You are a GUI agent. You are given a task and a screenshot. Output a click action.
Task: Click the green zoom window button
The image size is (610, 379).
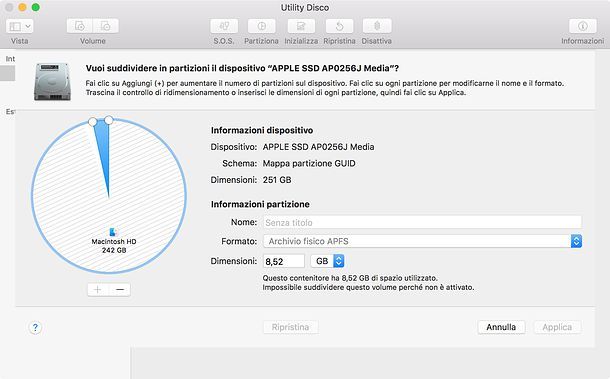(35, 7)
